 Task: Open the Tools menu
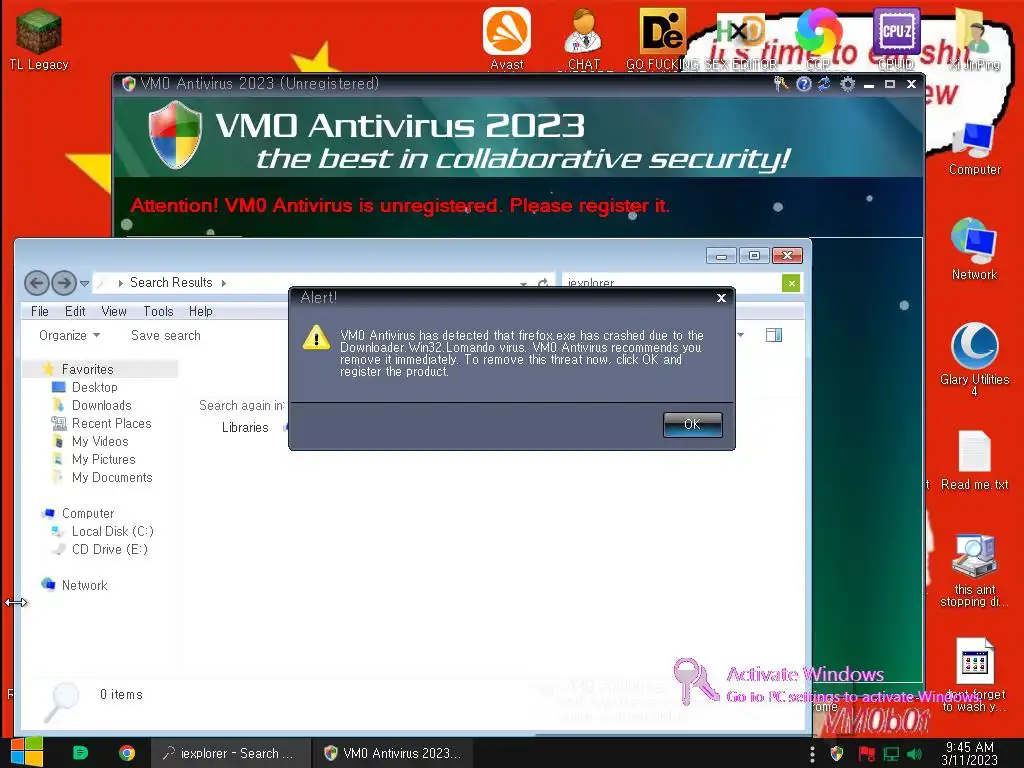point(158,312)
